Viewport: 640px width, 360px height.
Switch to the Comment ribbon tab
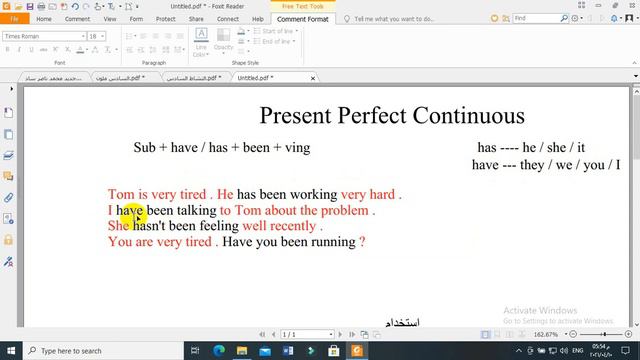77,19
